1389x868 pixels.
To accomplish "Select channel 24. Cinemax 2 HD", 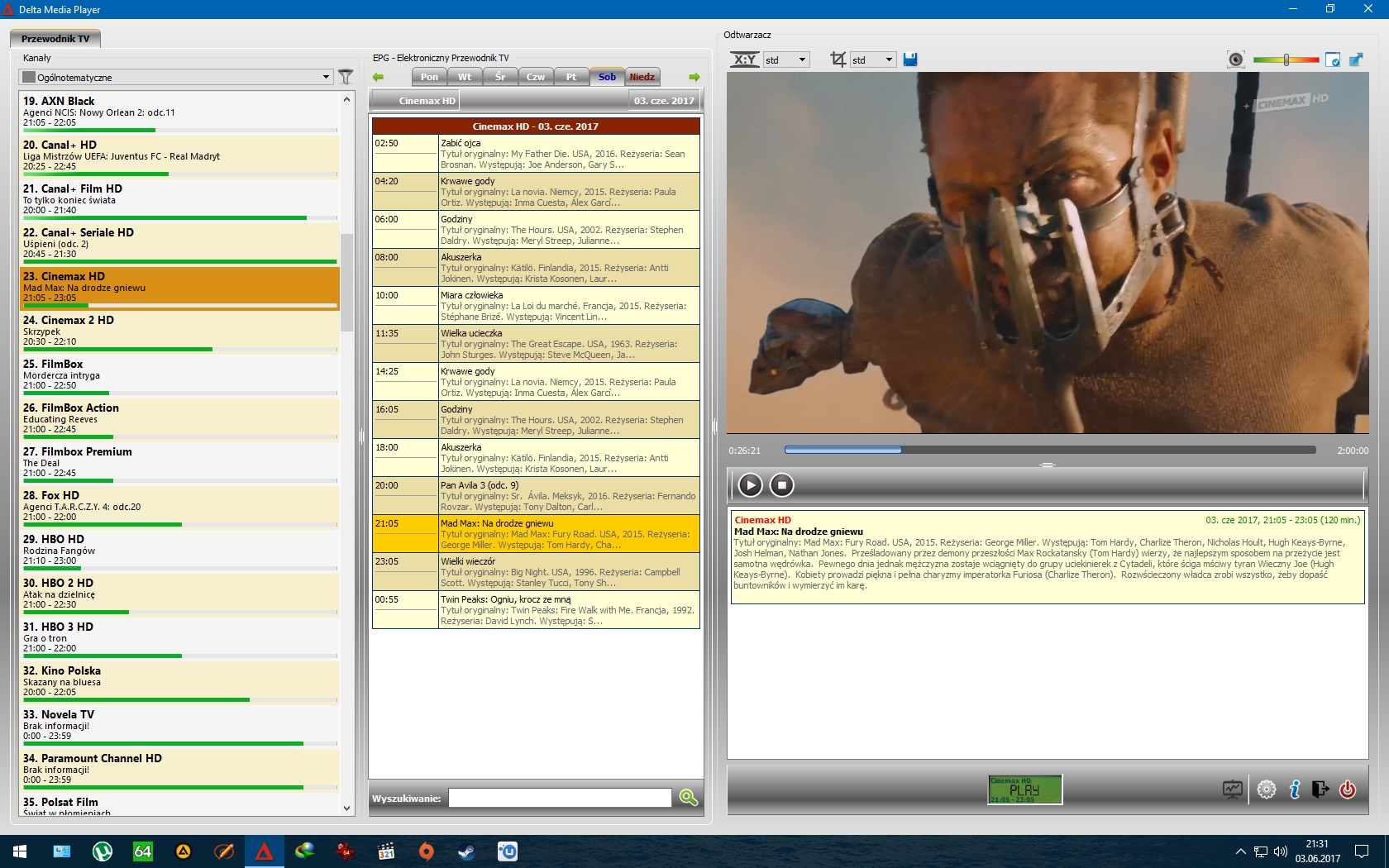I will pos(179,331).
